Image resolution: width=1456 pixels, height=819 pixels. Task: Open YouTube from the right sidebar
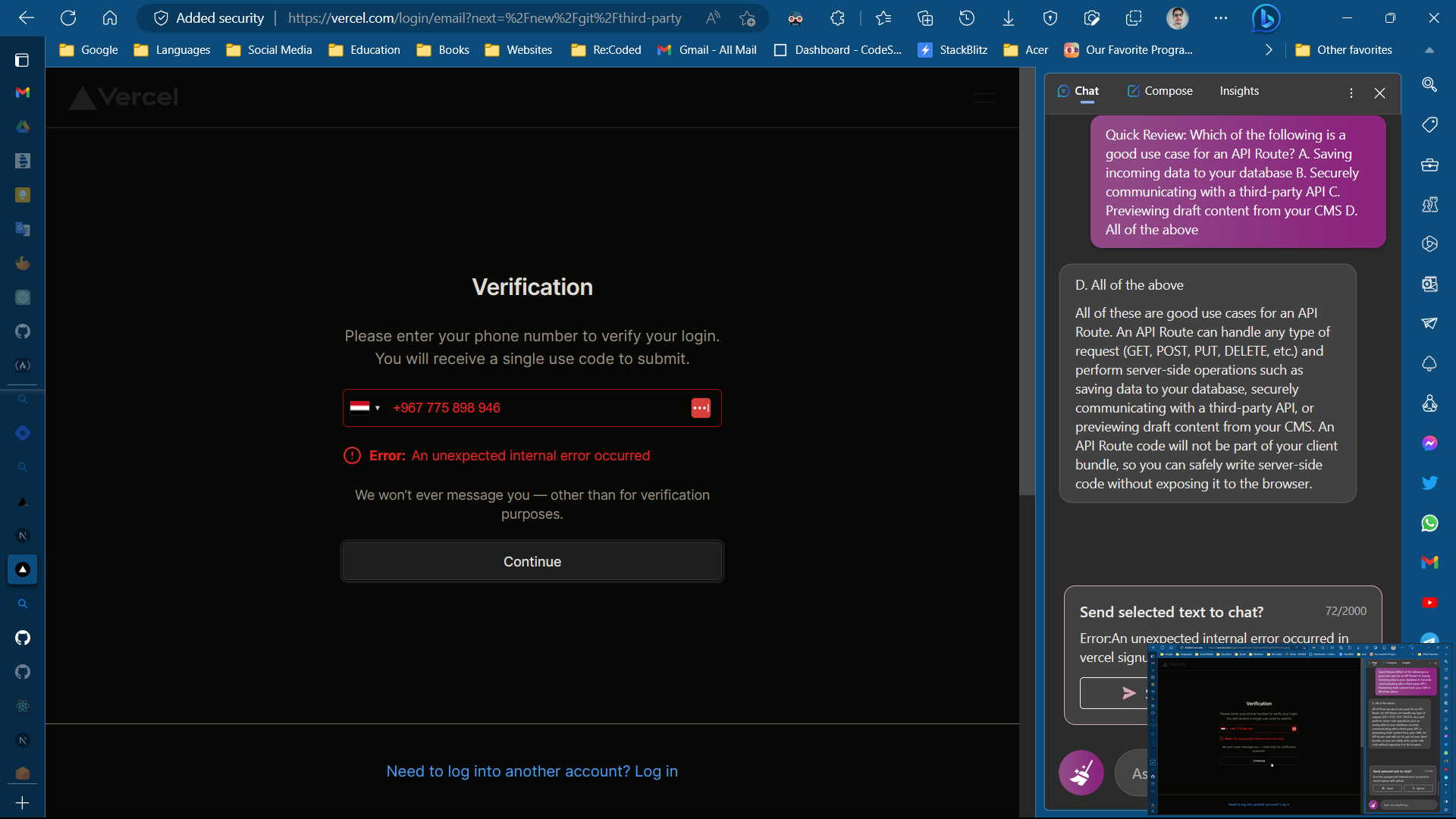click(x=1430, y=602)
